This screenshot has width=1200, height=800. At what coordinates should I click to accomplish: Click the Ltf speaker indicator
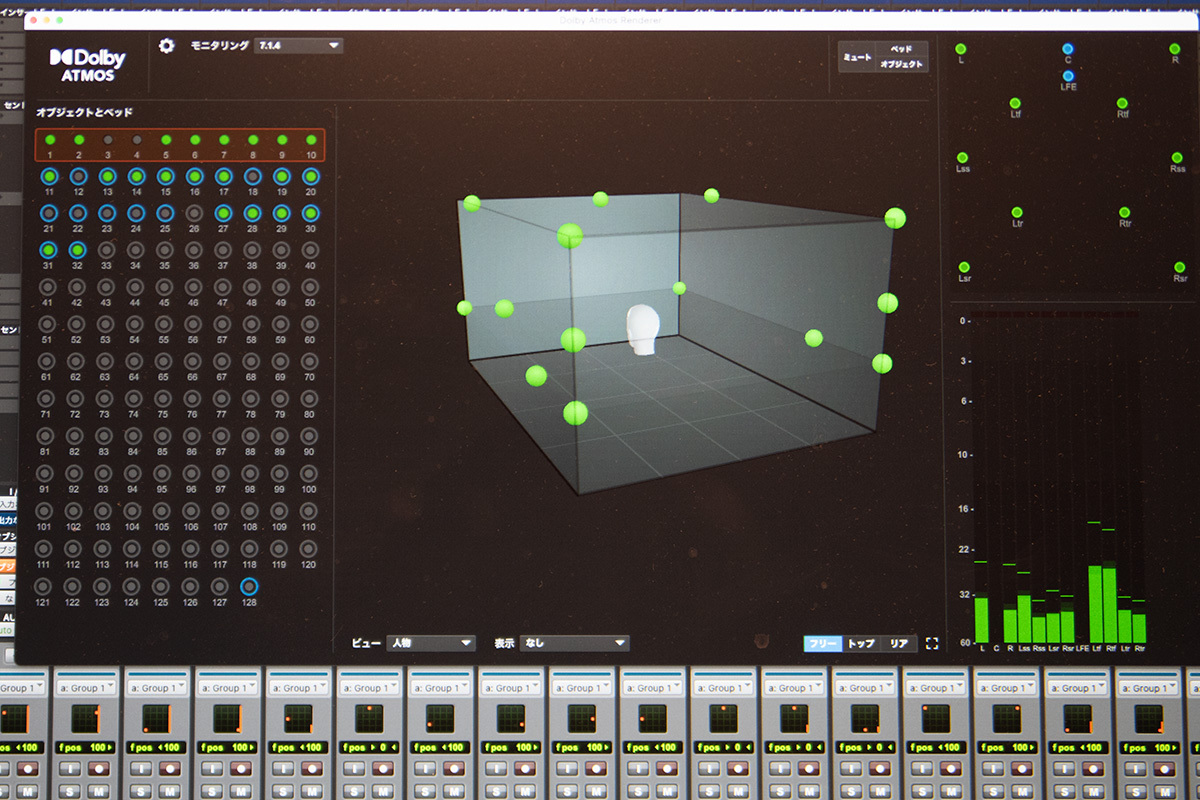(x=1015, y=103)
